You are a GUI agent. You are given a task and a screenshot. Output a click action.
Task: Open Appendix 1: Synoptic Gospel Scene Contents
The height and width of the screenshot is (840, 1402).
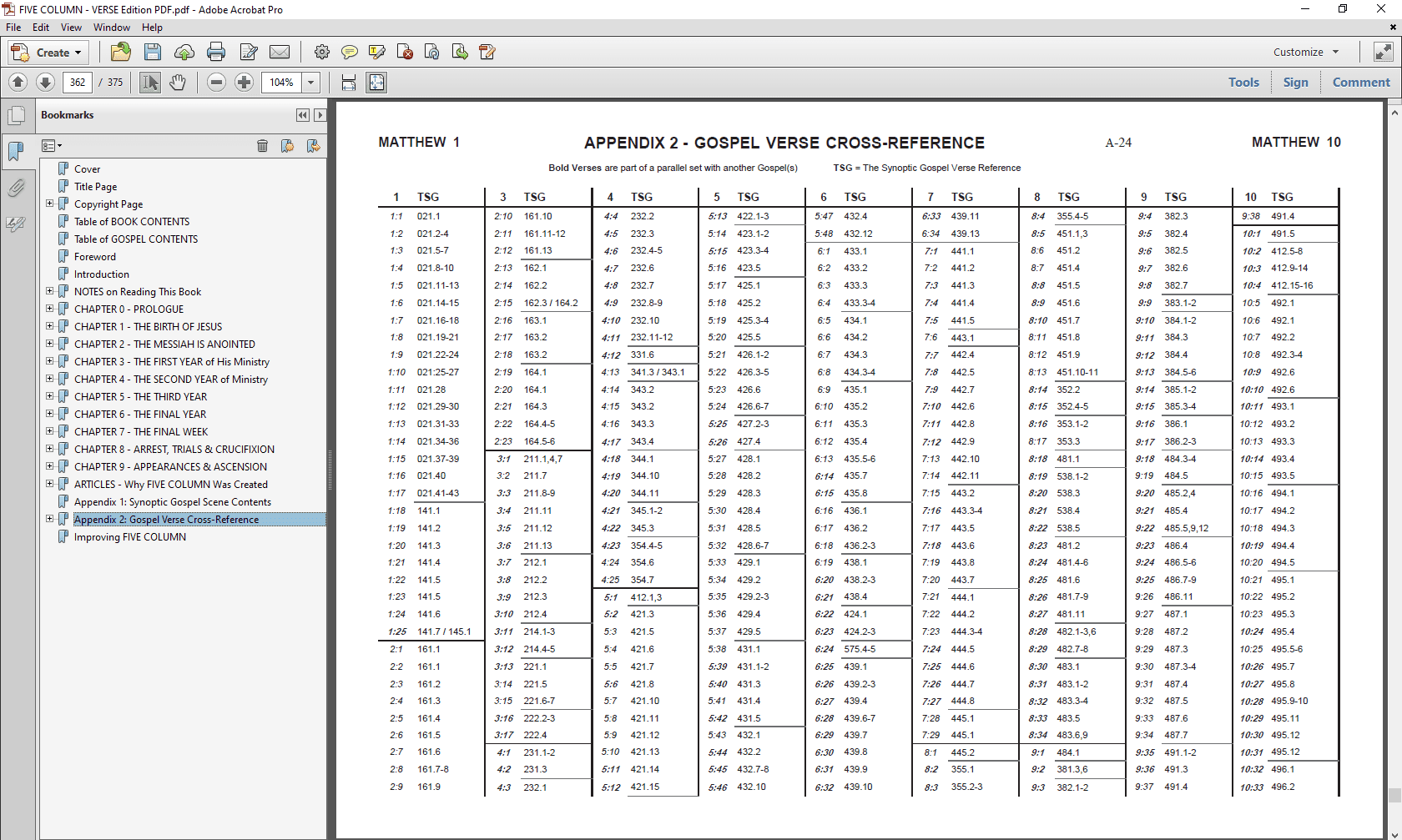[x=173, y=502]
